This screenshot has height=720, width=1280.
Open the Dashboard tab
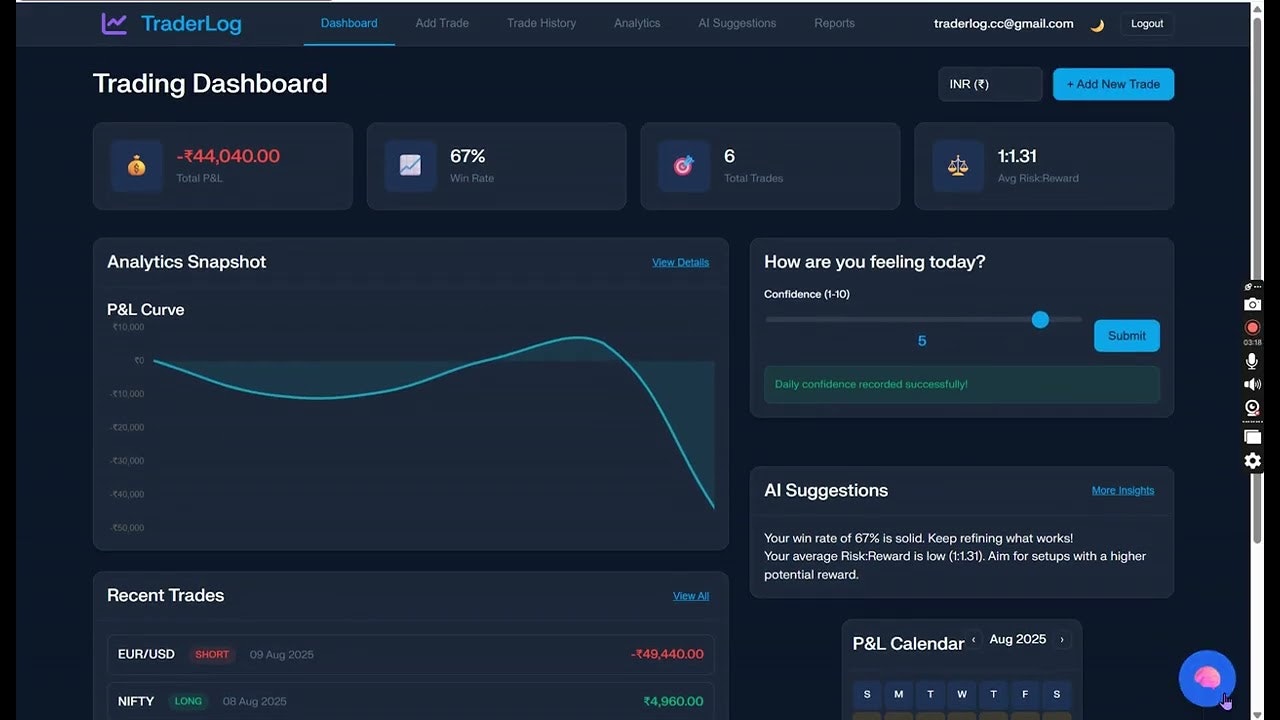(349, 23)
